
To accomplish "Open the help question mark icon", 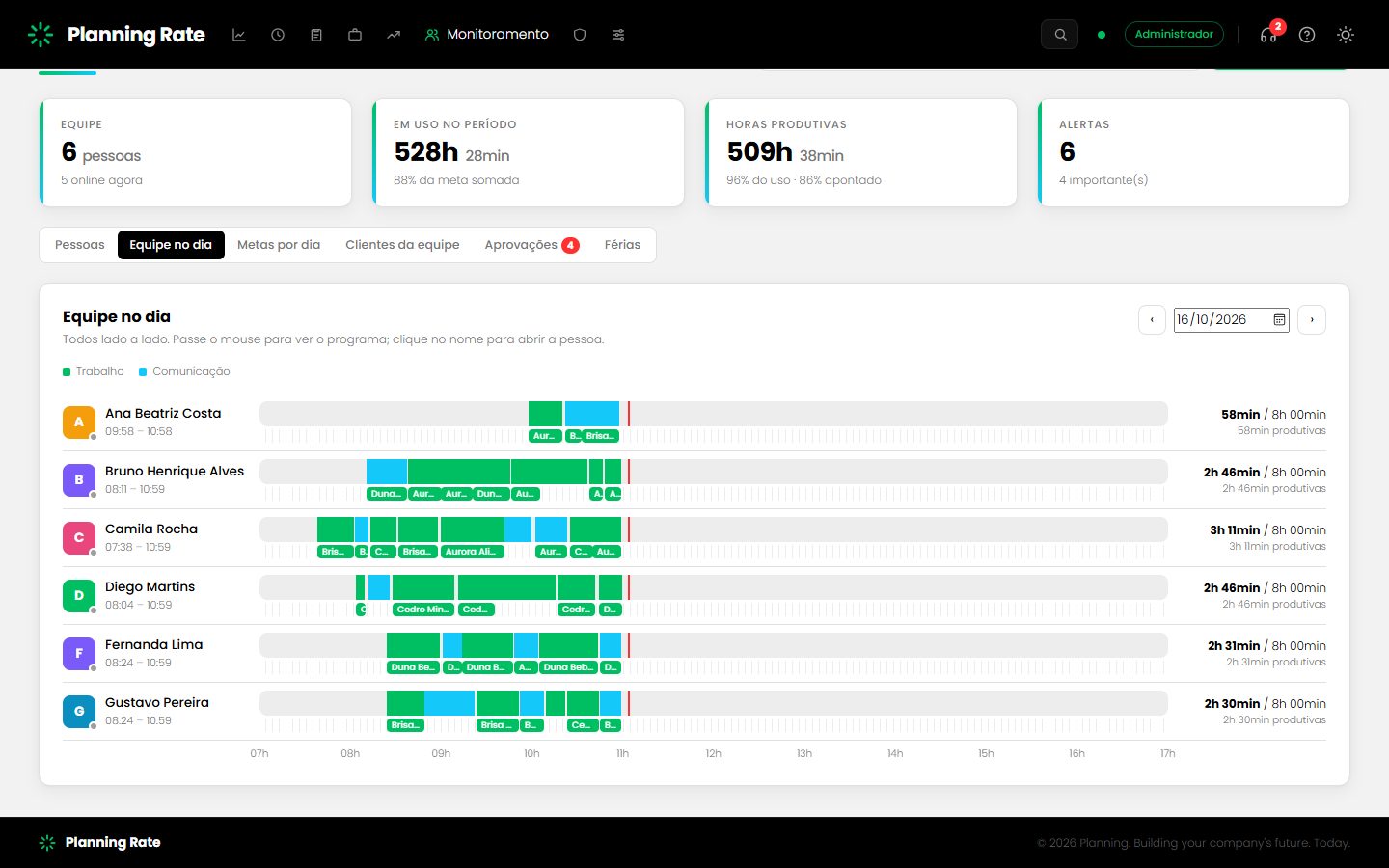I will tap(1307, 35).
